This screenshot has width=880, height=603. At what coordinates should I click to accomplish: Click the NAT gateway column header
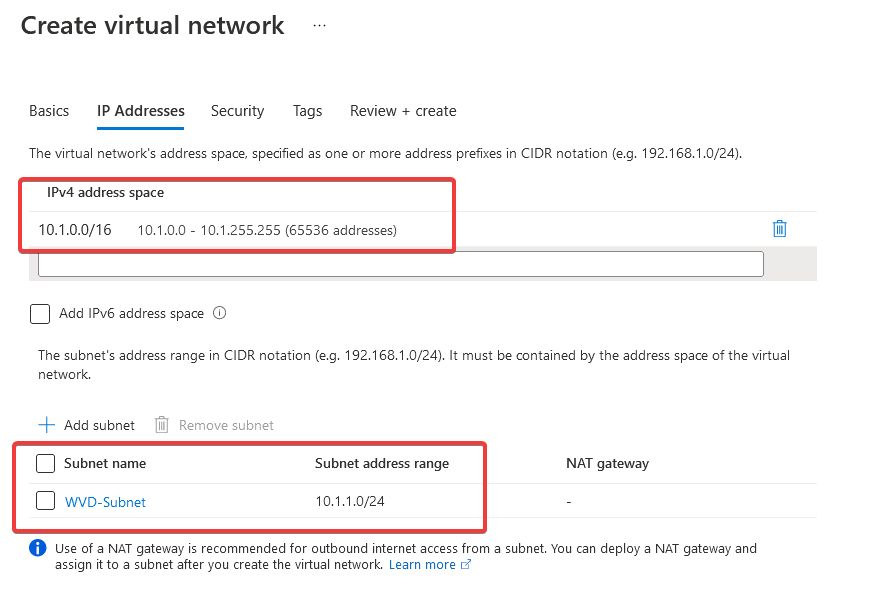(x=607, y=463)
